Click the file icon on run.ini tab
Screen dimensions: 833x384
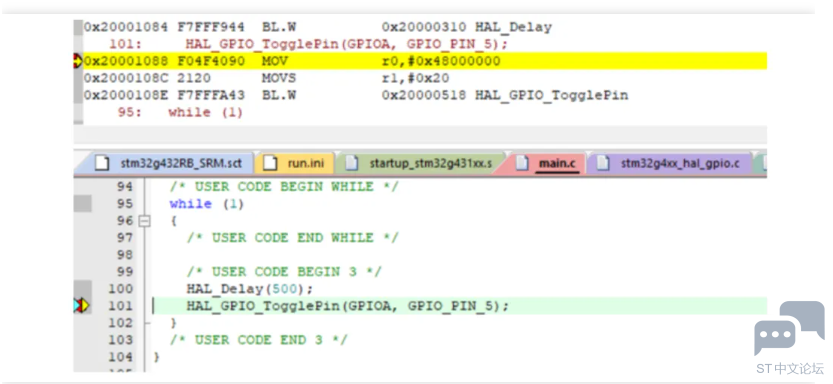pyautogui.click(x=271, y=163)
